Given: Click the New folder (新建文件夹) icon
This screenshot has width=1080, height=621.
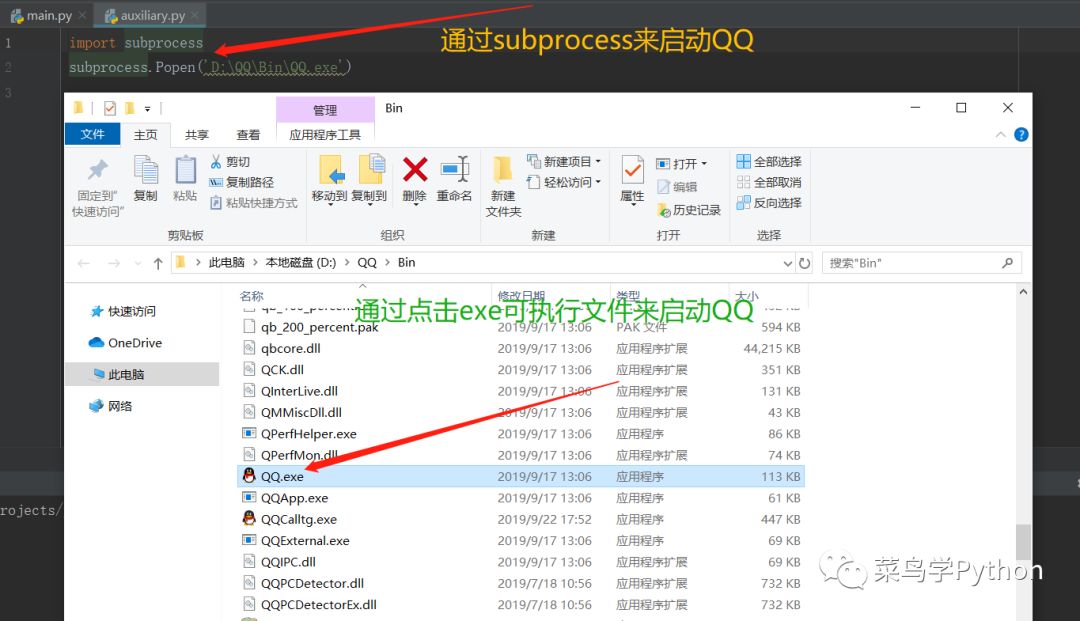Looking at the screenshot, I should click(x=502, y=169).
